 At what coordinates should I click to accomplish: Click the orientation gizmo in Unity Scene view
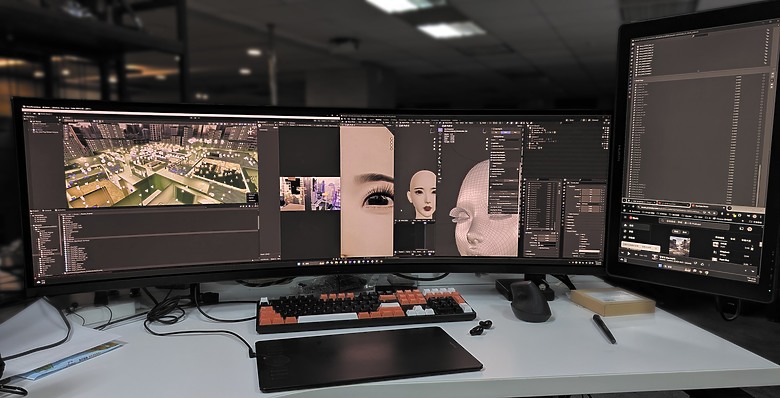click(x=251, y=132)
